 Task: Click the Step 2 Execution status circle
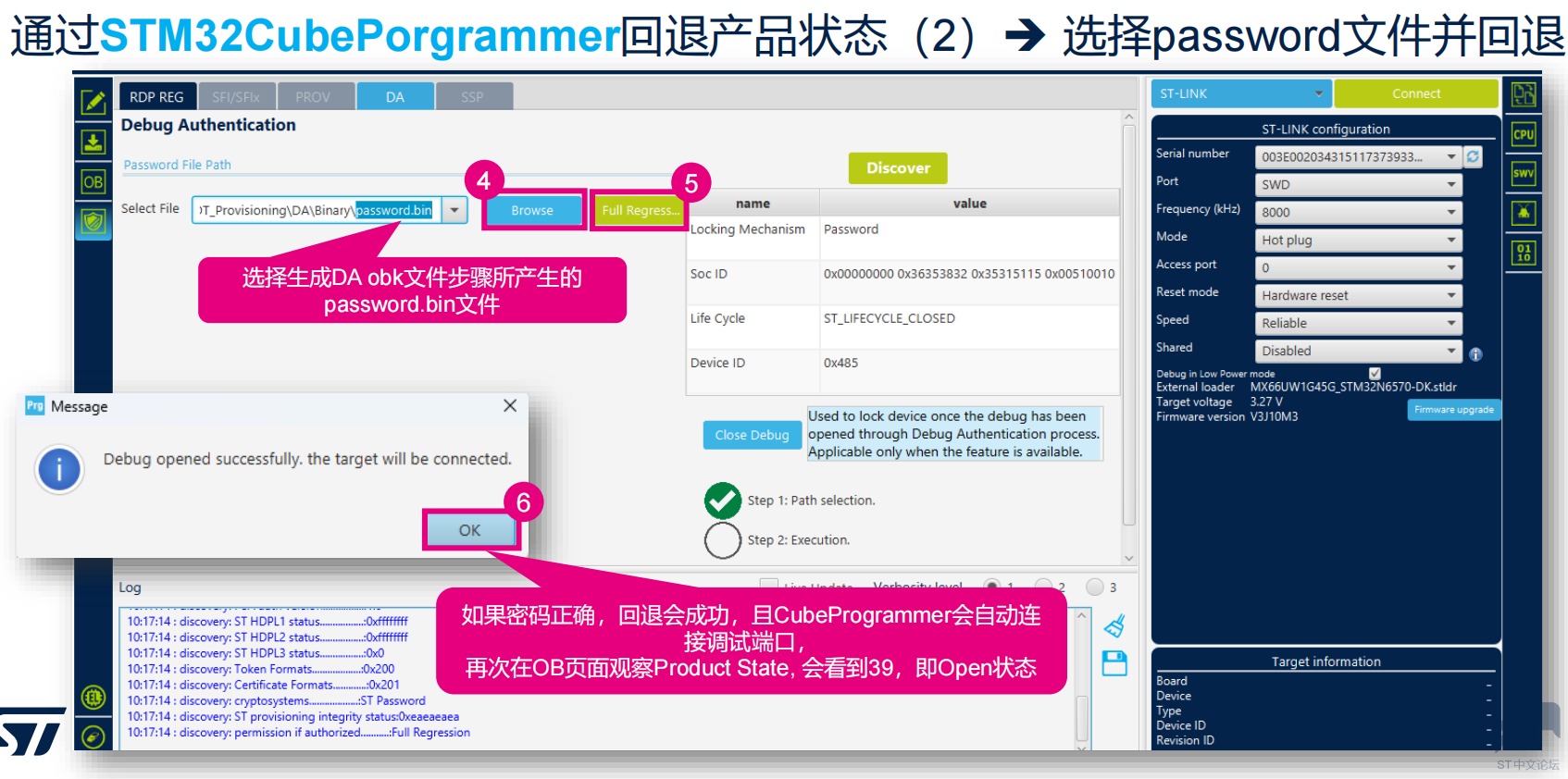point(723,540)
